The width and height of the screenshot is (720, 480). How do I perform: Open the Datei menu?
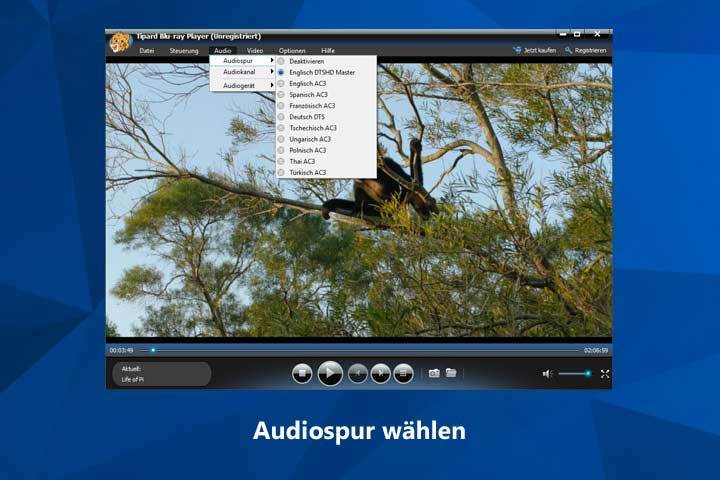click(146, 51)
